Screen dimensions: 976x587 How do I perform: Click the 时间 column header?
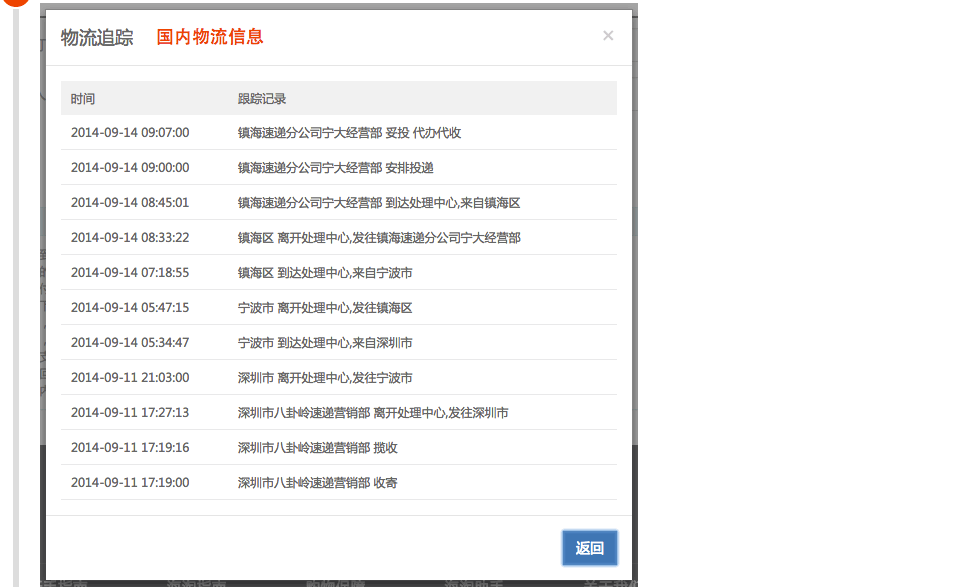pos(83,98)
